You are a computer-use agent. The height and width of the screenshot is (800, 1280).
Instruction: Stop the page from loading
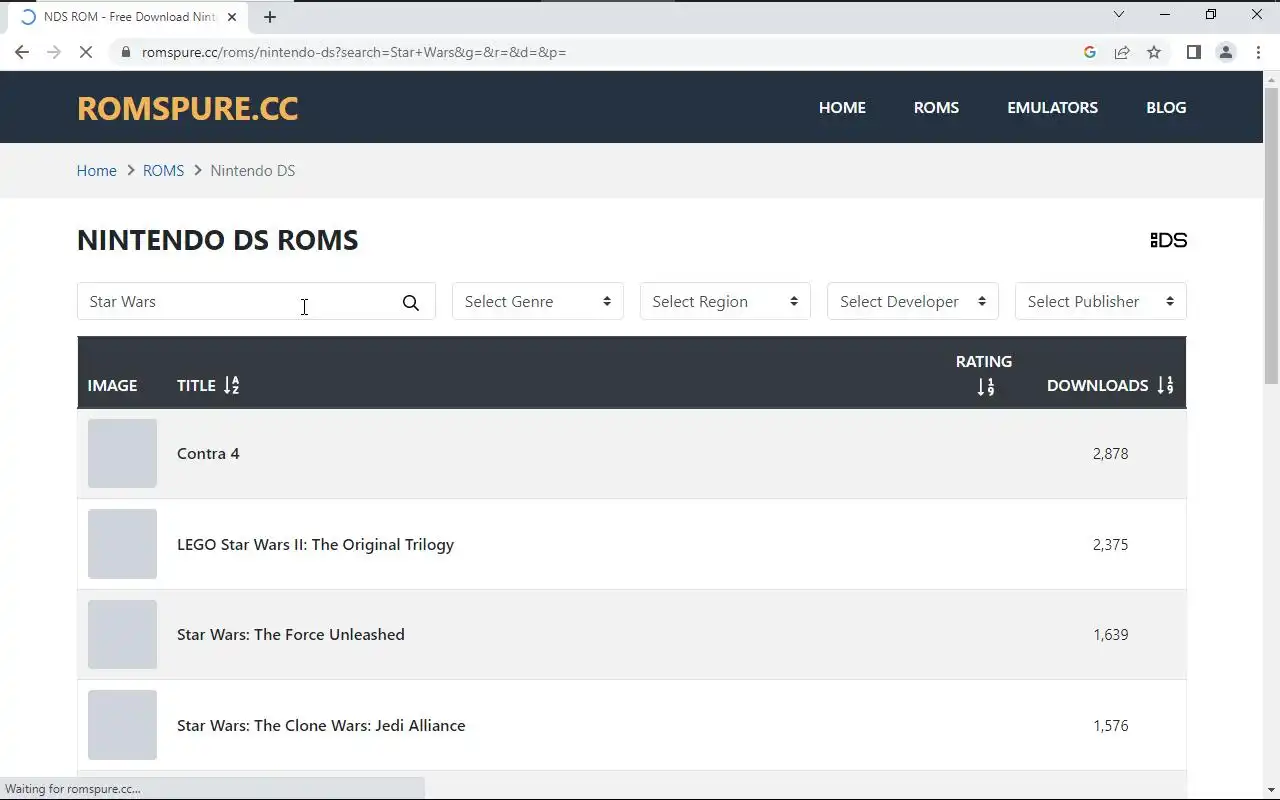pyautogui.click(x=86, y=52)
